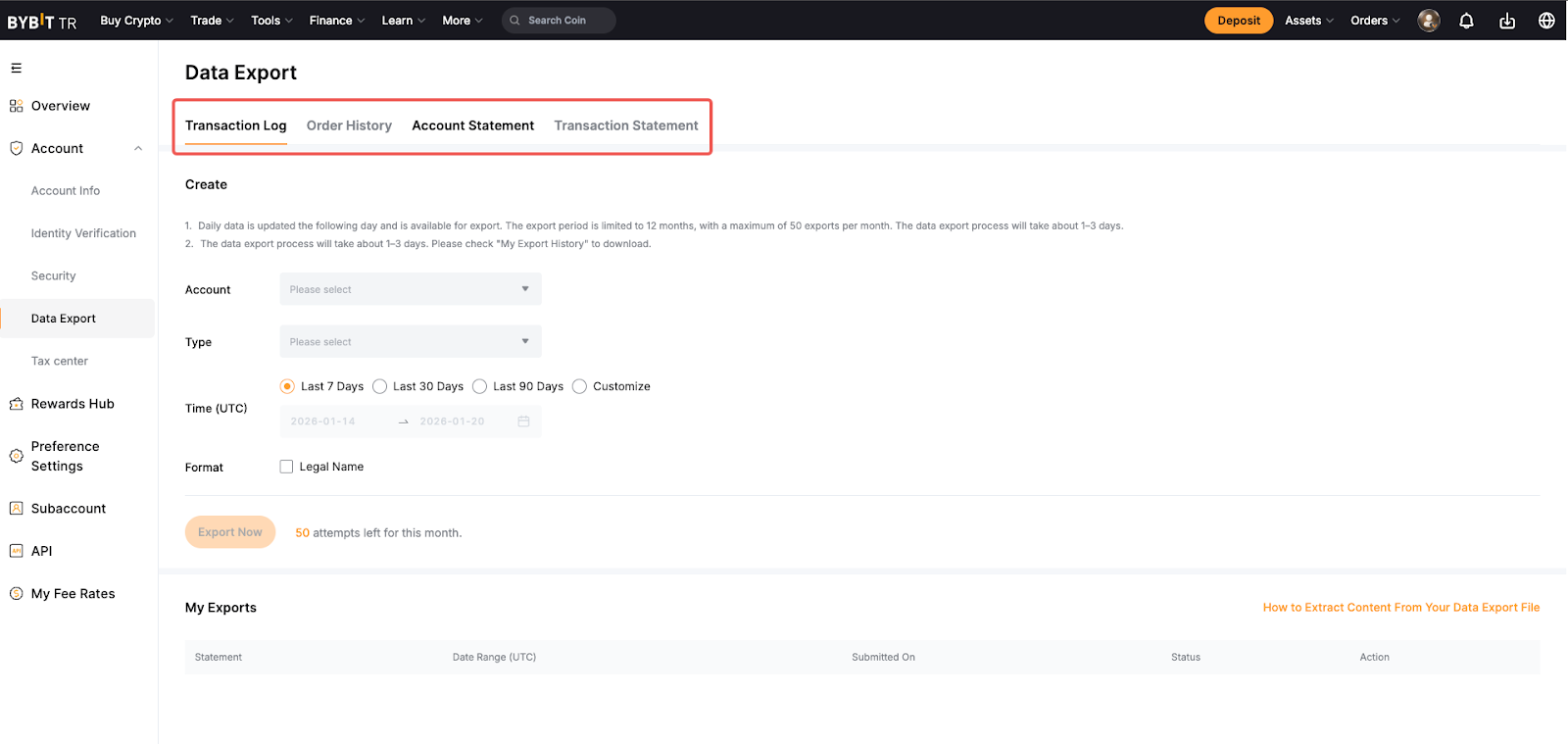Open the Rewards Hub sidebar icon

(17, 404)
